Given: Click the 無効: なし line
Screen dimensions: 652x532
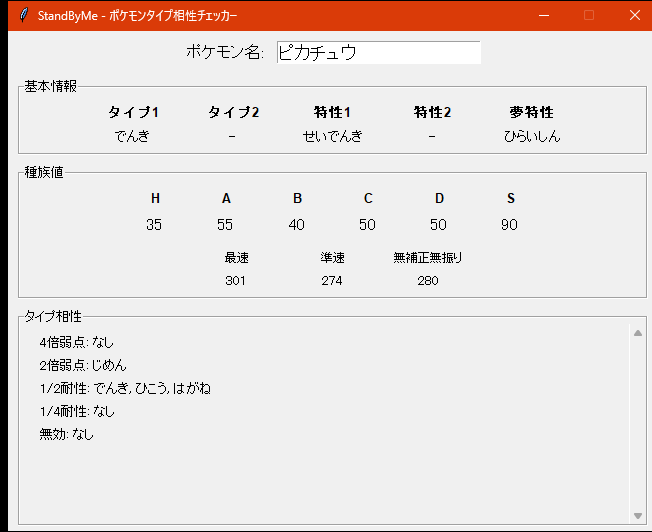Looking at the screenshot, I should click(x=67, y=434).
